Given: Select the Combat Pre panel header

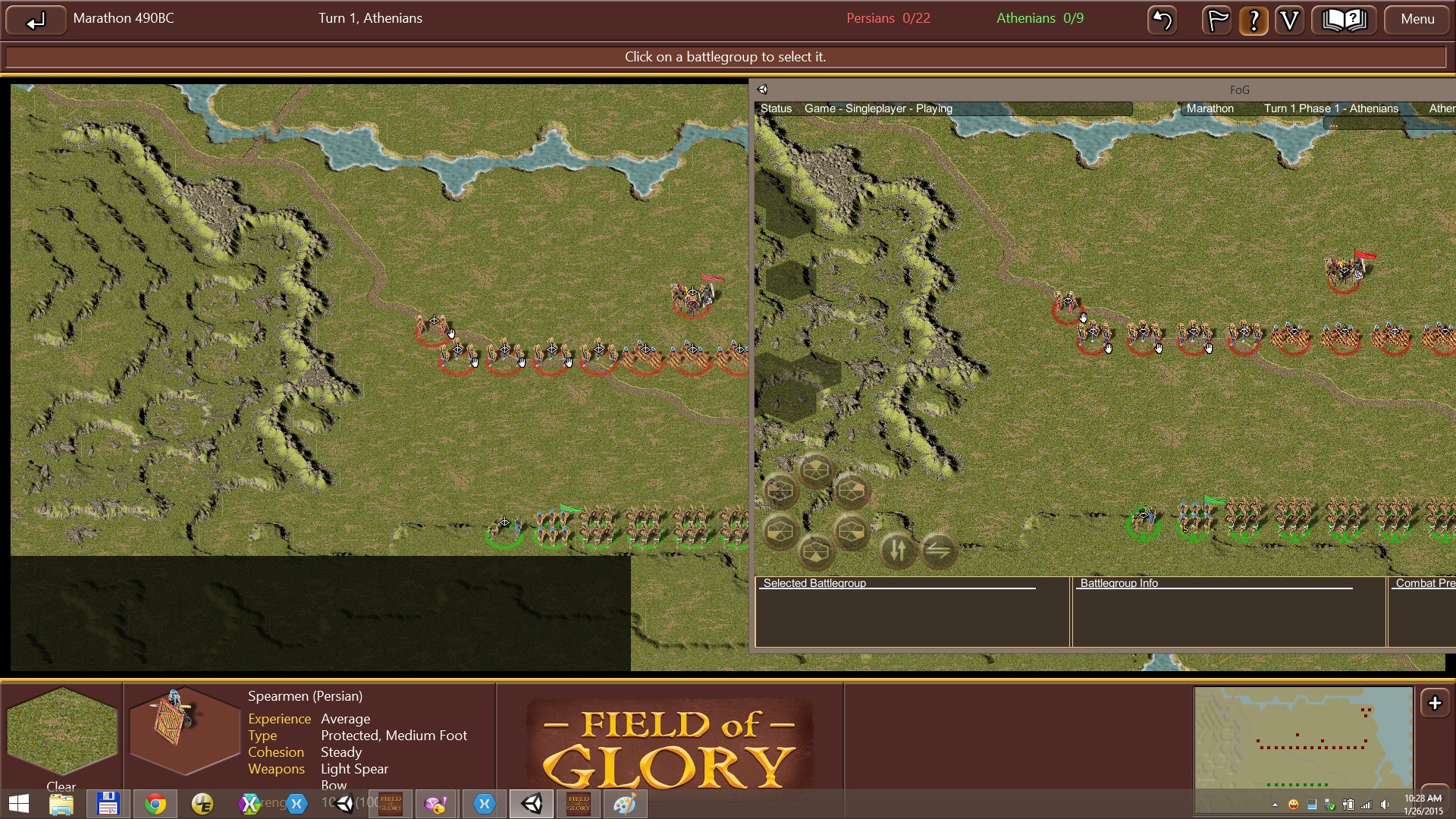Looking at the screenshot, I should pos(1424,583).
